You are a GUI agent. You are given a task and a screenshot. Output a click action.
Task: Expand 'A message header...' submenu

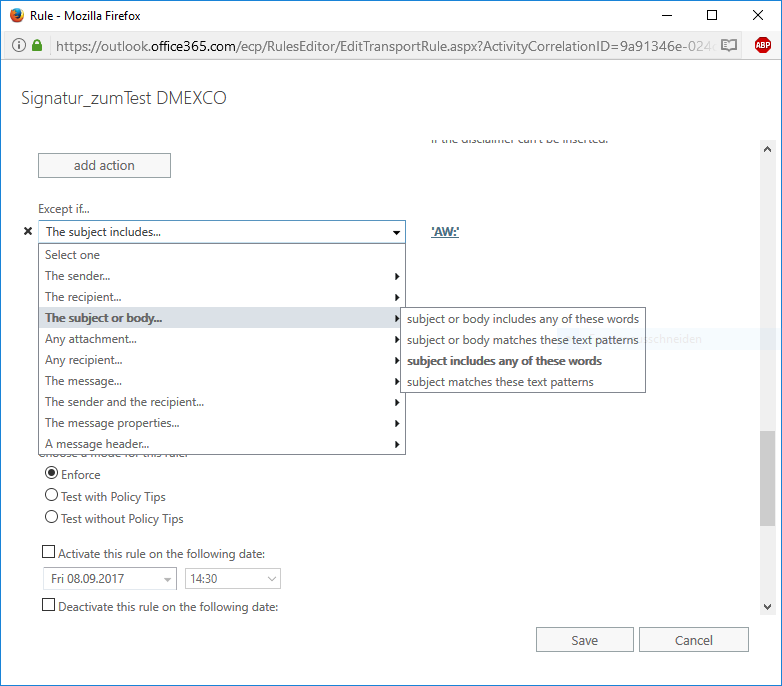point(222,444)
